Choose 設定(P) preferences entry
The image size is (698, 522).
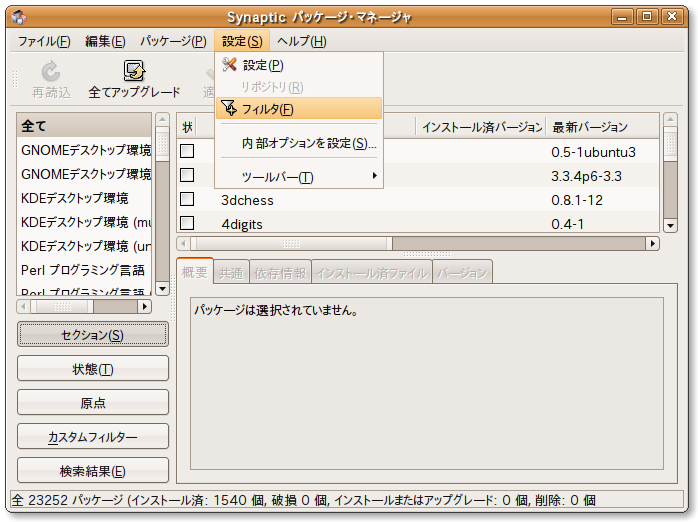(299, 65)
